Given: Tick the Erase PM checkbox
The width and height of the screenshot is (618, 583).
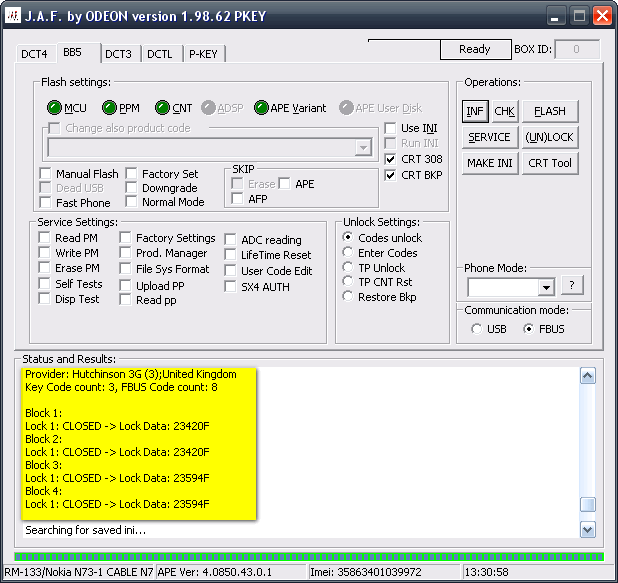Looking at the screenshot, I should point(45,268).
